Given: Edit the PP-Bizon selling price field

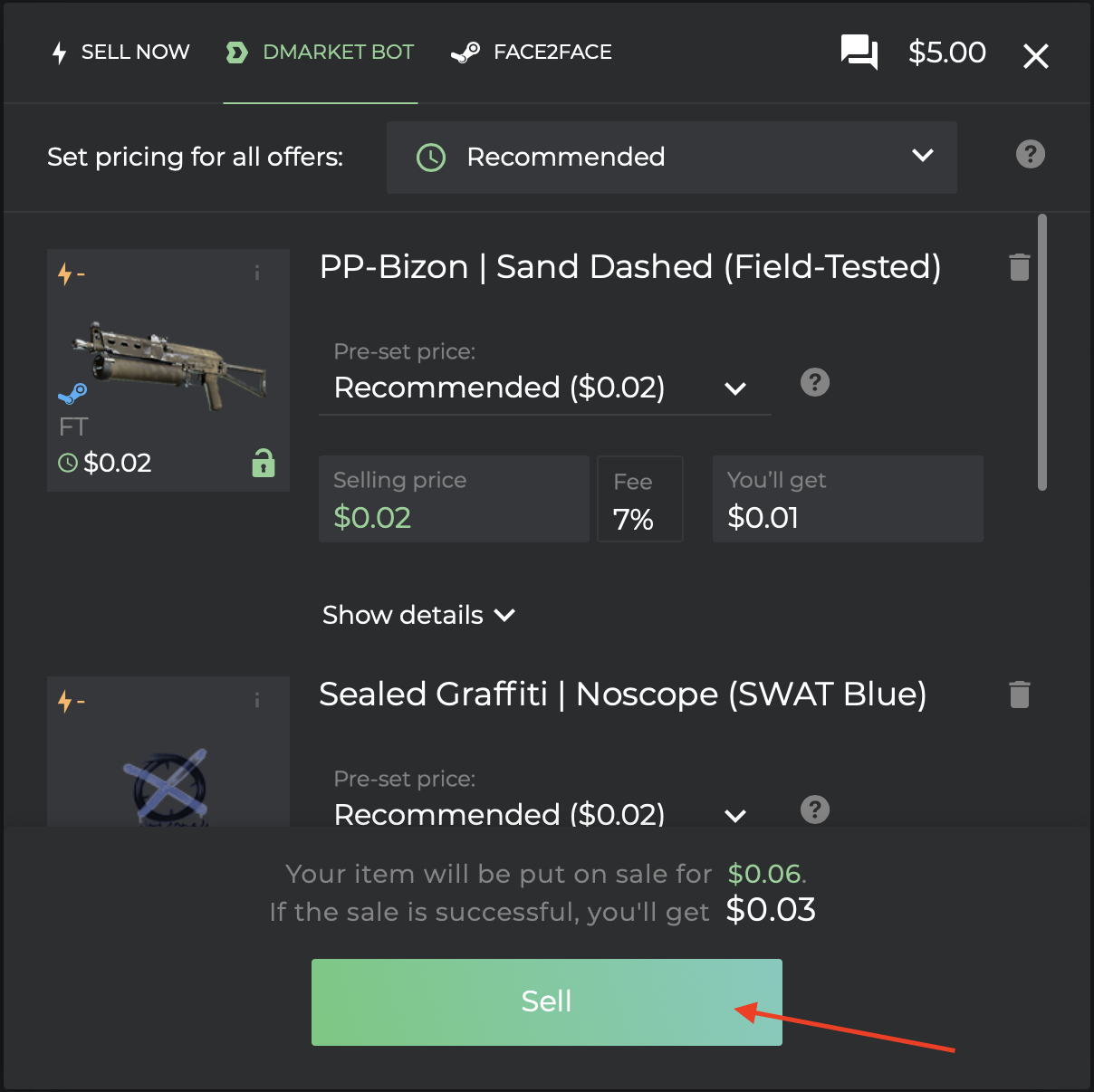Looking at the screenshot, I should click(454, 499).
